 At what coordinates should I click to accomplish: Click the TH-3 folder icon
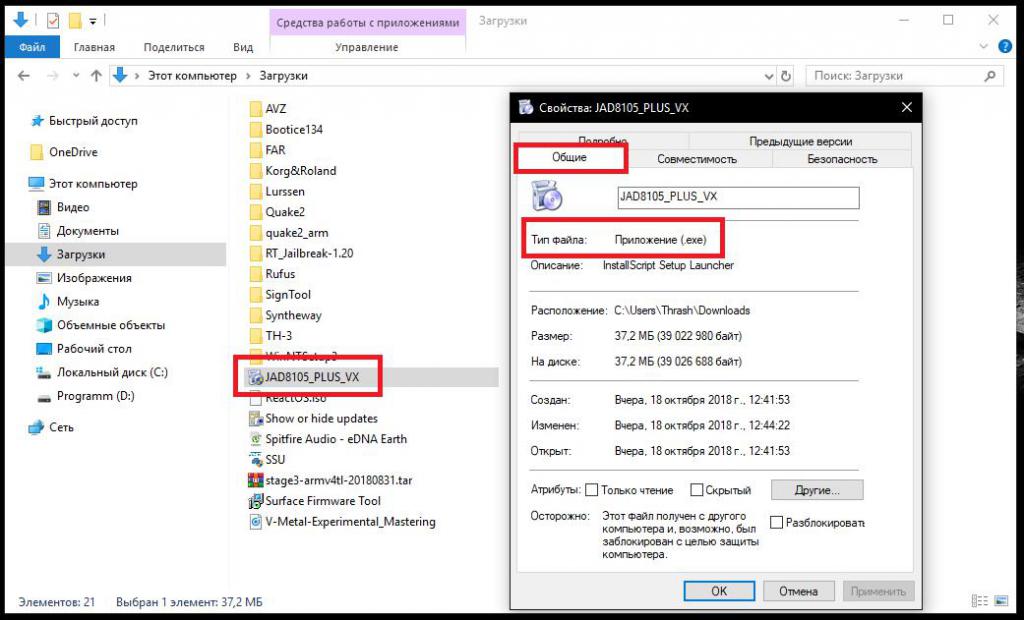point(255,336)
